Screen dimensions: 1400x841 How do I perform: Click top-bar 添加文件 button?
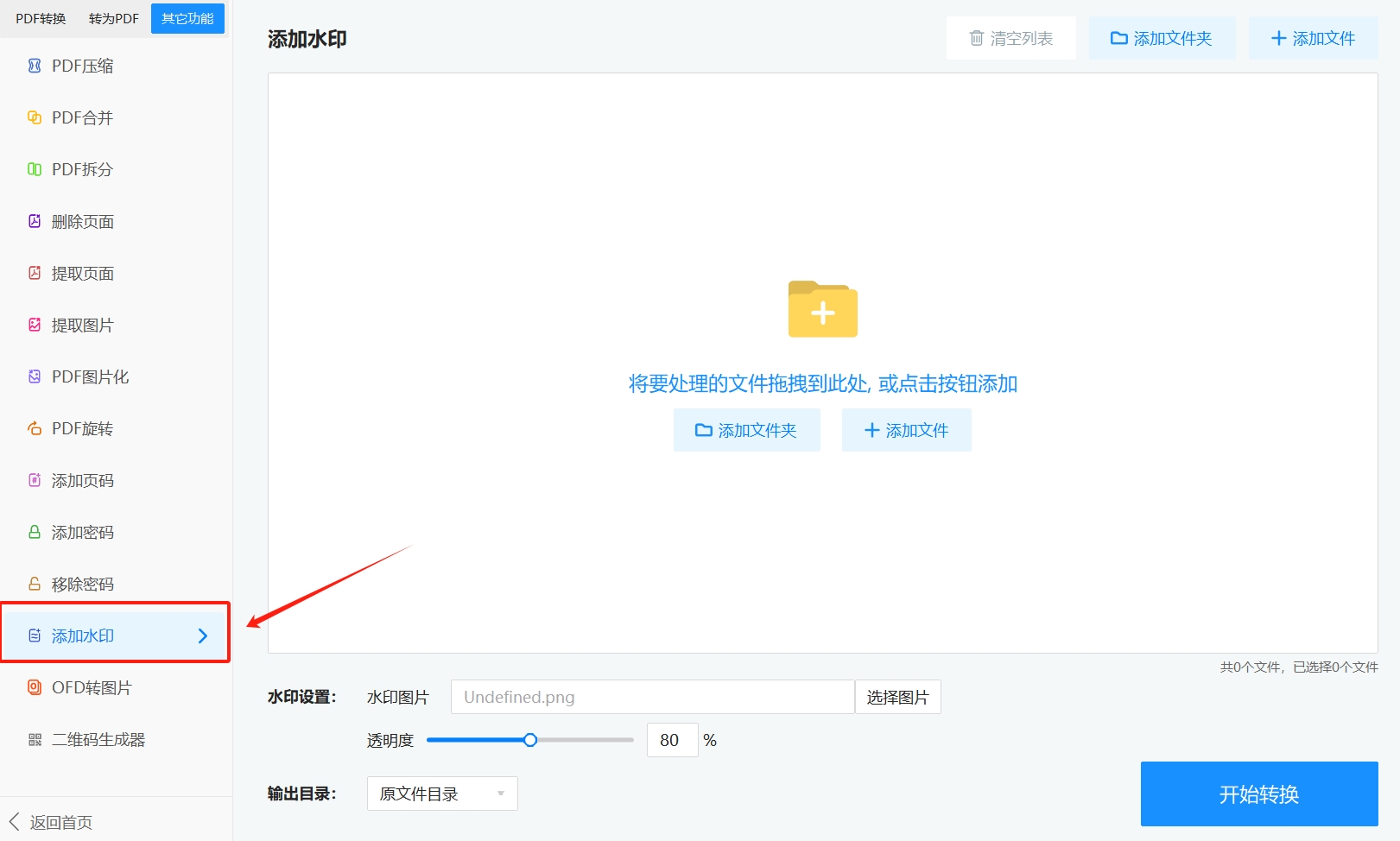pyautogui.click(x=1313, y=38)
